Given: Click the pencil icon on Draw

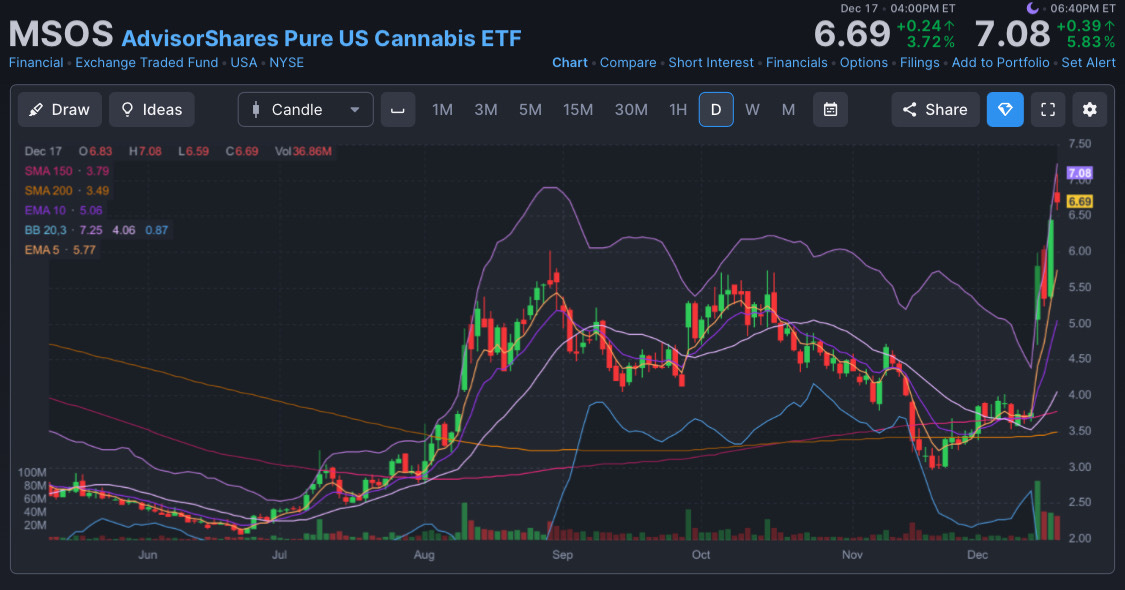Looking at the screenshot, I should [35, 110].
